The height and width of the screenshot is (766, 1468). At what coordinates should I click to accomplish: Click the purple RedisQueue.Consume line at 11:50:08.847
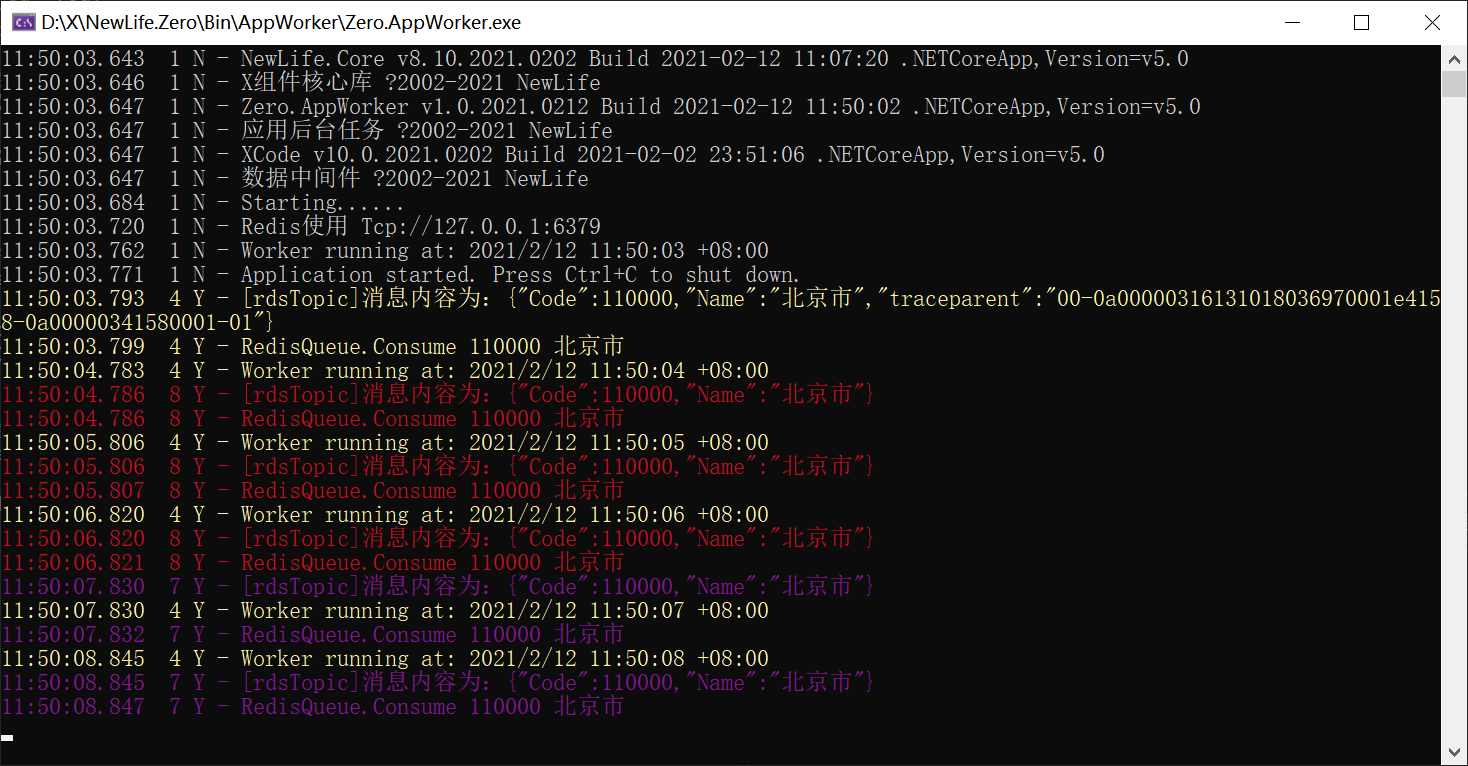click(x=432, y=707)
